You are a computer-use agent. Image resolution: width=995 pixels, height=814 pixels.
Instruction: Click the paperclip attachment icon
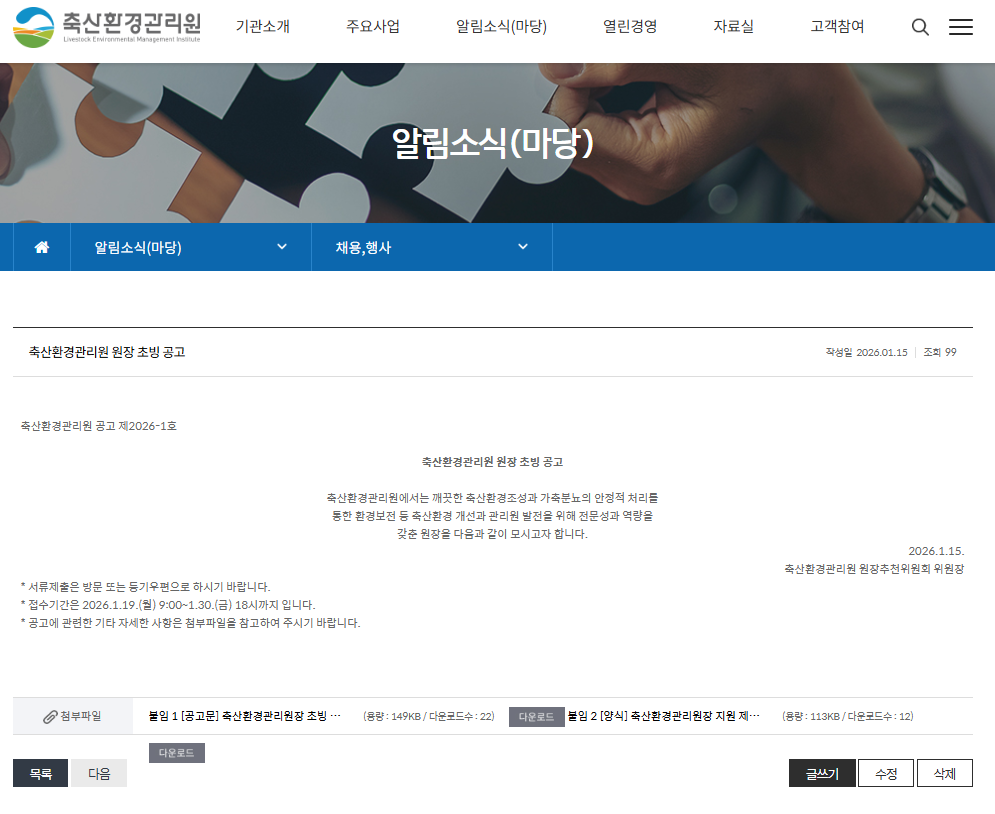[48, 716]
